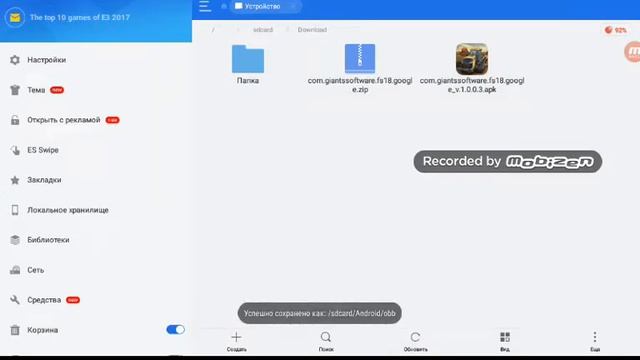Open Настройки settings gear icon
The width and height of the screenshot is (640, 360).
[15, 60]
